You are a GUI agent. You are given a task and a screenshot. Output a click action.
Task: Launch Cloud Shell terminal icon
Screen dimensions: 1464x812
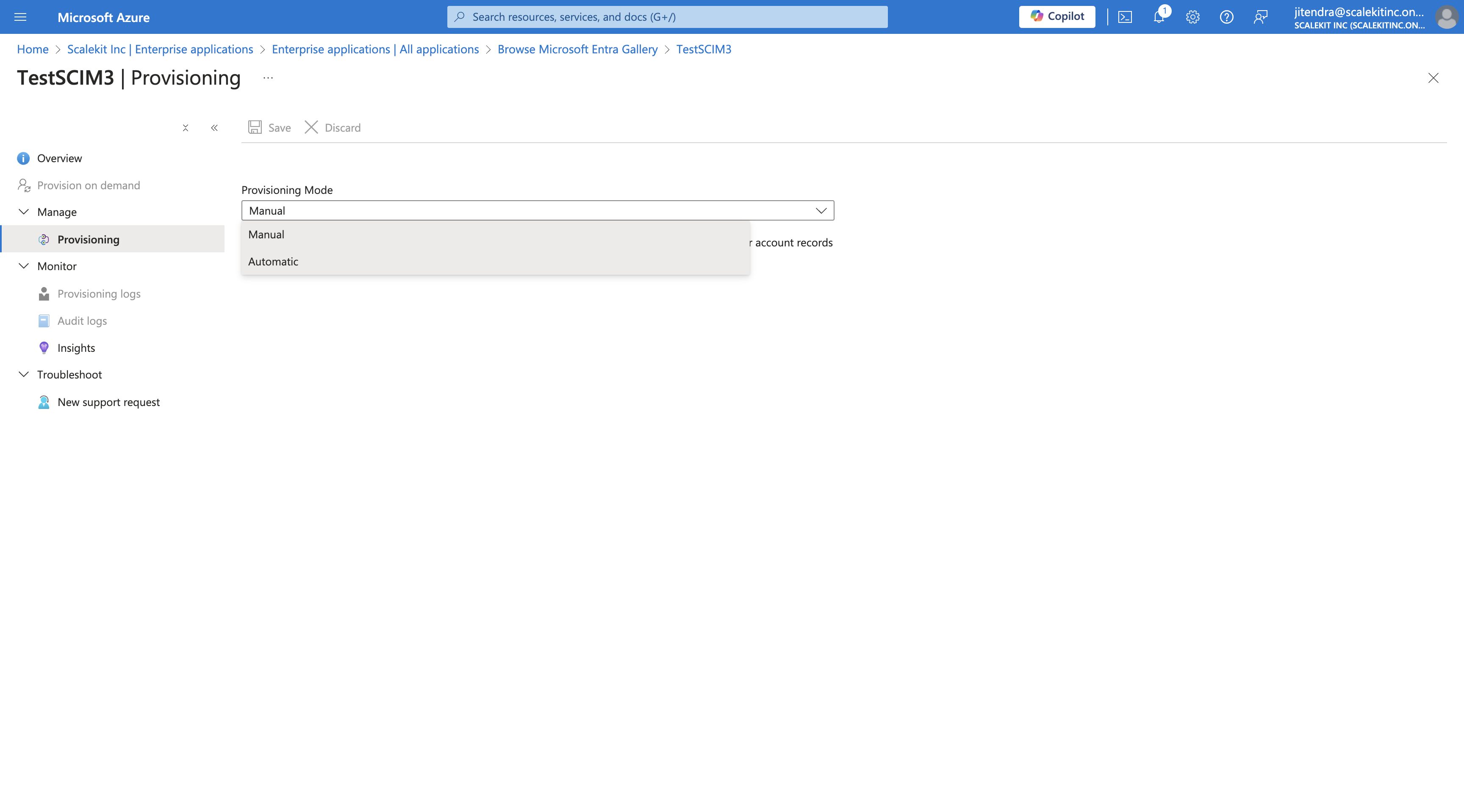[x=1125, y=17]
